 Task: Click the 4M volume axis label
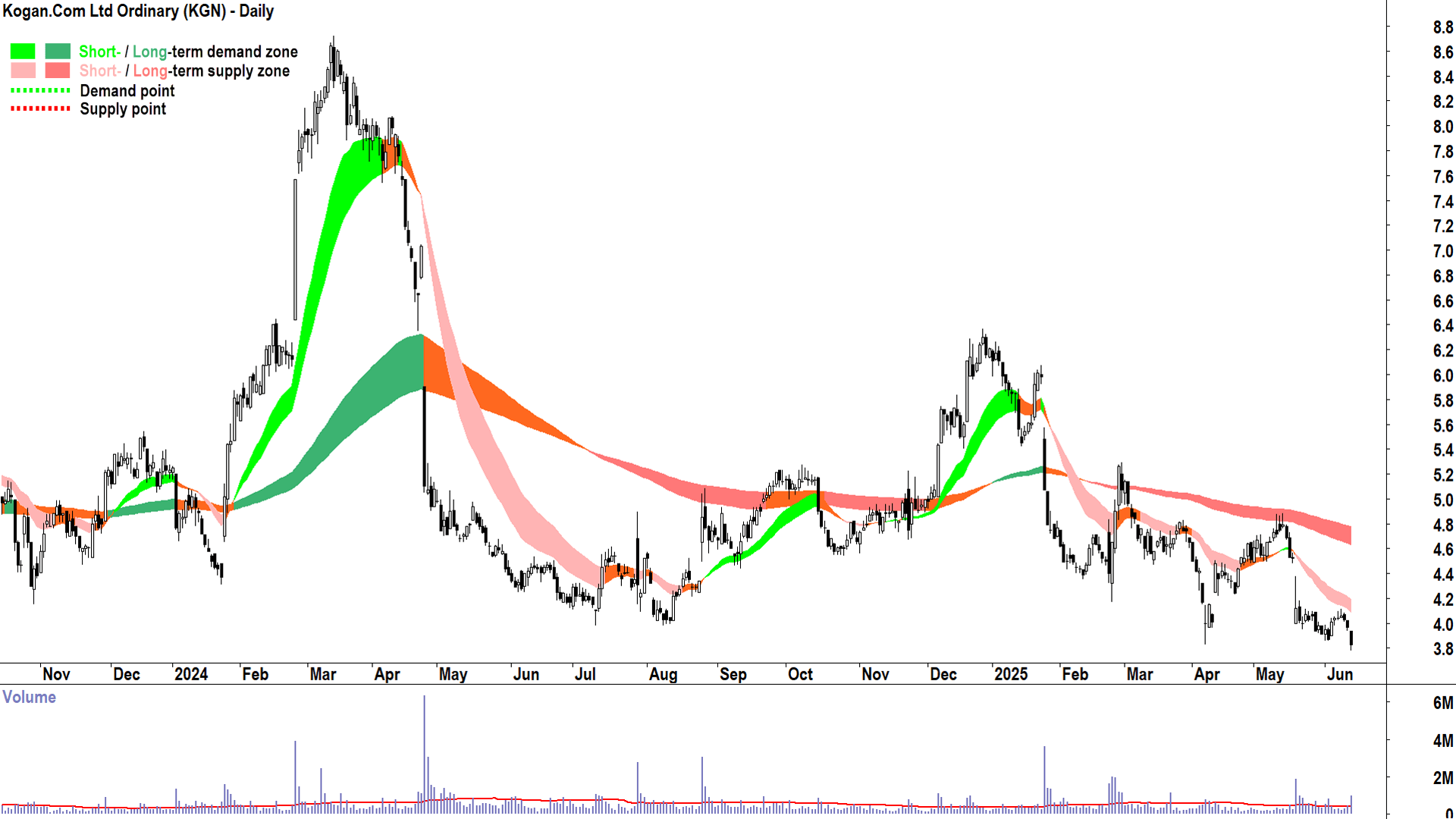click(x=1442, y=740)
